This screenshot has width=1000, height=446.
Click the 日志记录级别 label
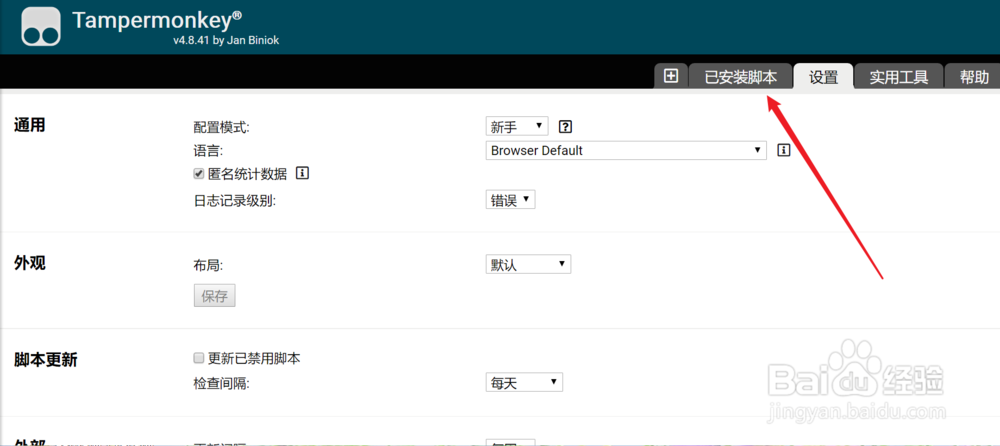tap(235, 200)
